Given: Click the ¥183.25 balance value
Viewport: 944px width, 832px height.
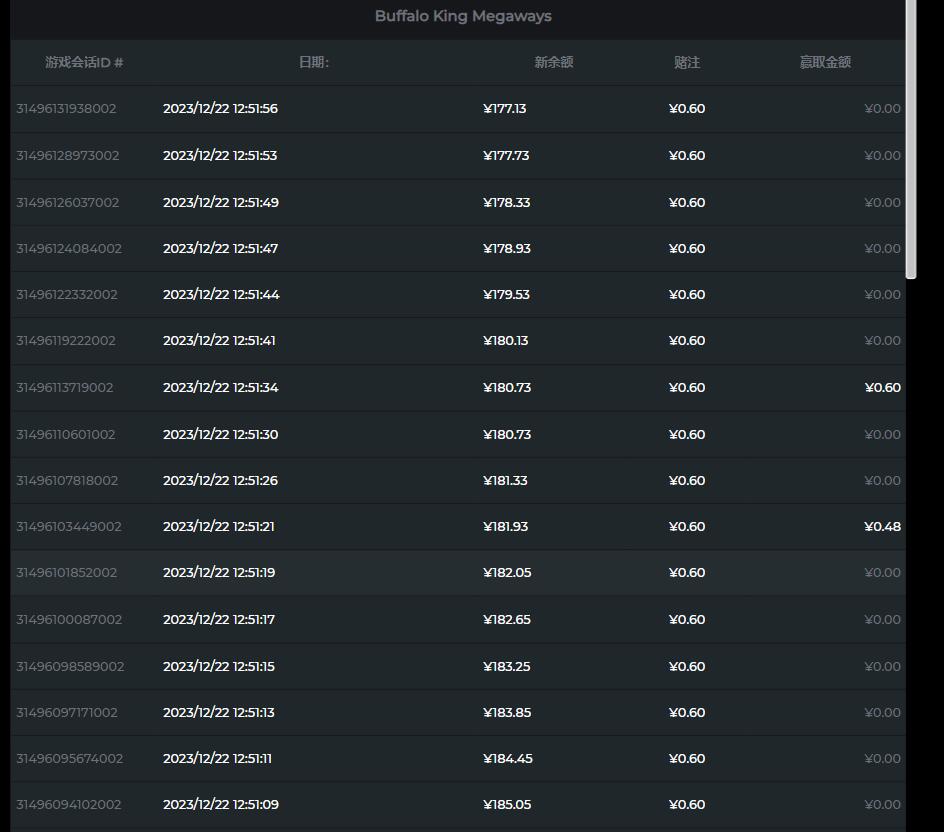Looking at the screenshot, I should (x=507, y=666).
